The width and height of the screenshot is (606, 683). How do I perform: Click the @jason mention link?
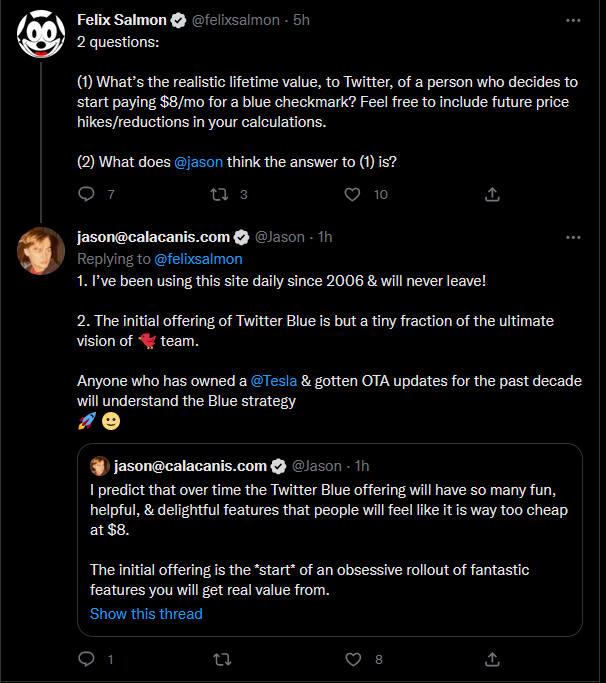point(199,162)
